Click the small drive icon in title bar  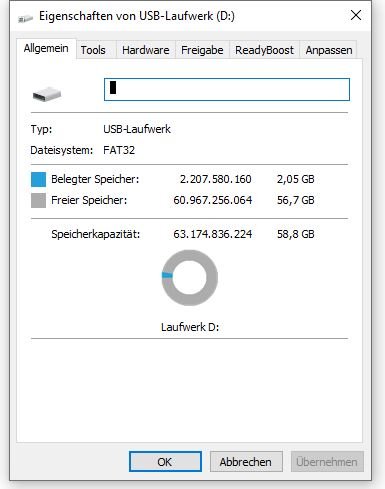pyautogui.click(x=25, y=18)
